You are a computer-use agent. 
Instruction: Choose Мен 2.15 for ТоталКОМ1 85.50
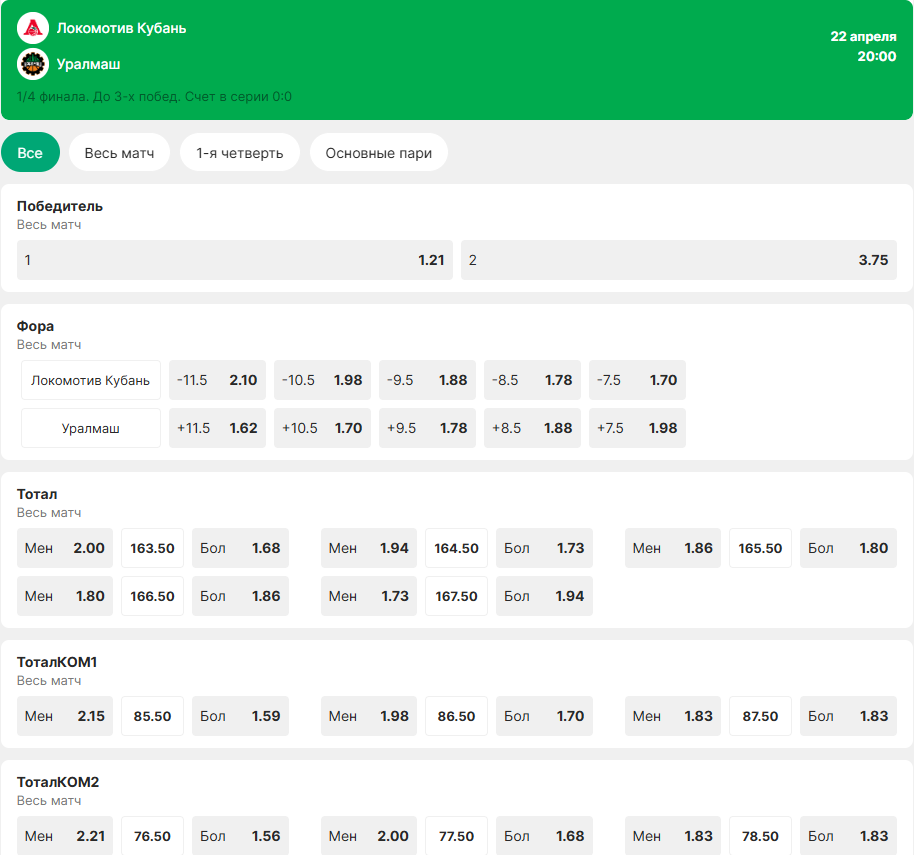(x=65, y=716)
